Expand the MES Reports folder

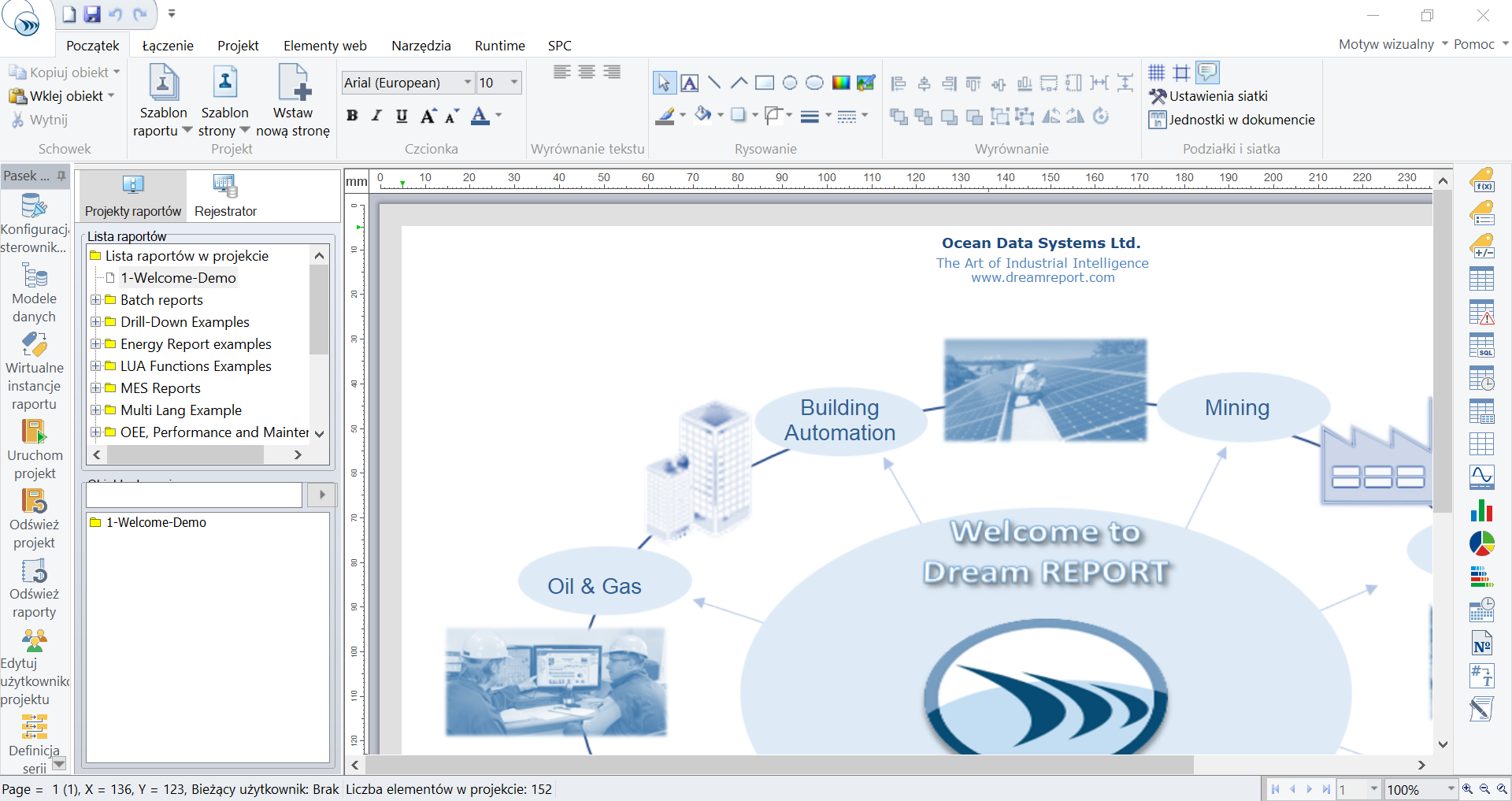95,388
